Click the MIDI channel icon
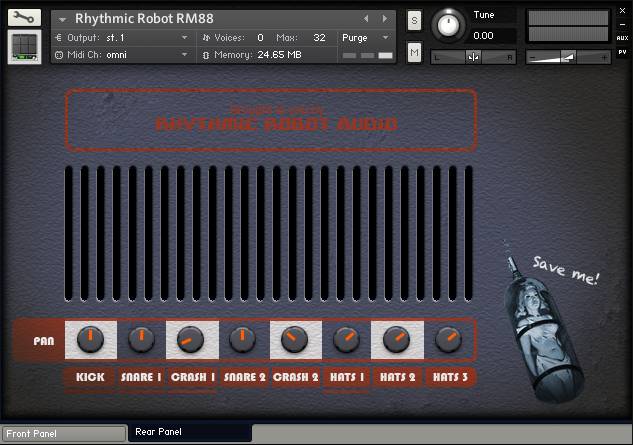Image resolution: width=633 pixels, height=445 pixels. tap(59, 55)
